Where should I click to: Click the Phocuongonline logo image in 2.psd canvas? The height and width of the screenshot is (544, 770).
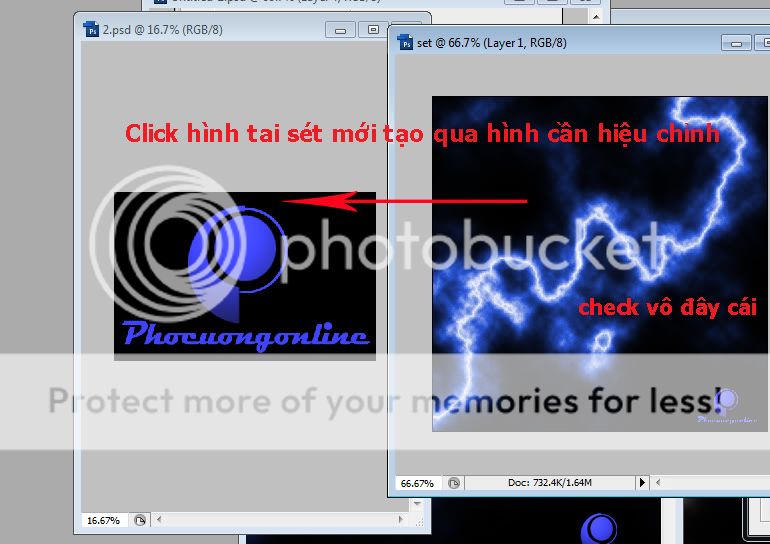point(245,276)
